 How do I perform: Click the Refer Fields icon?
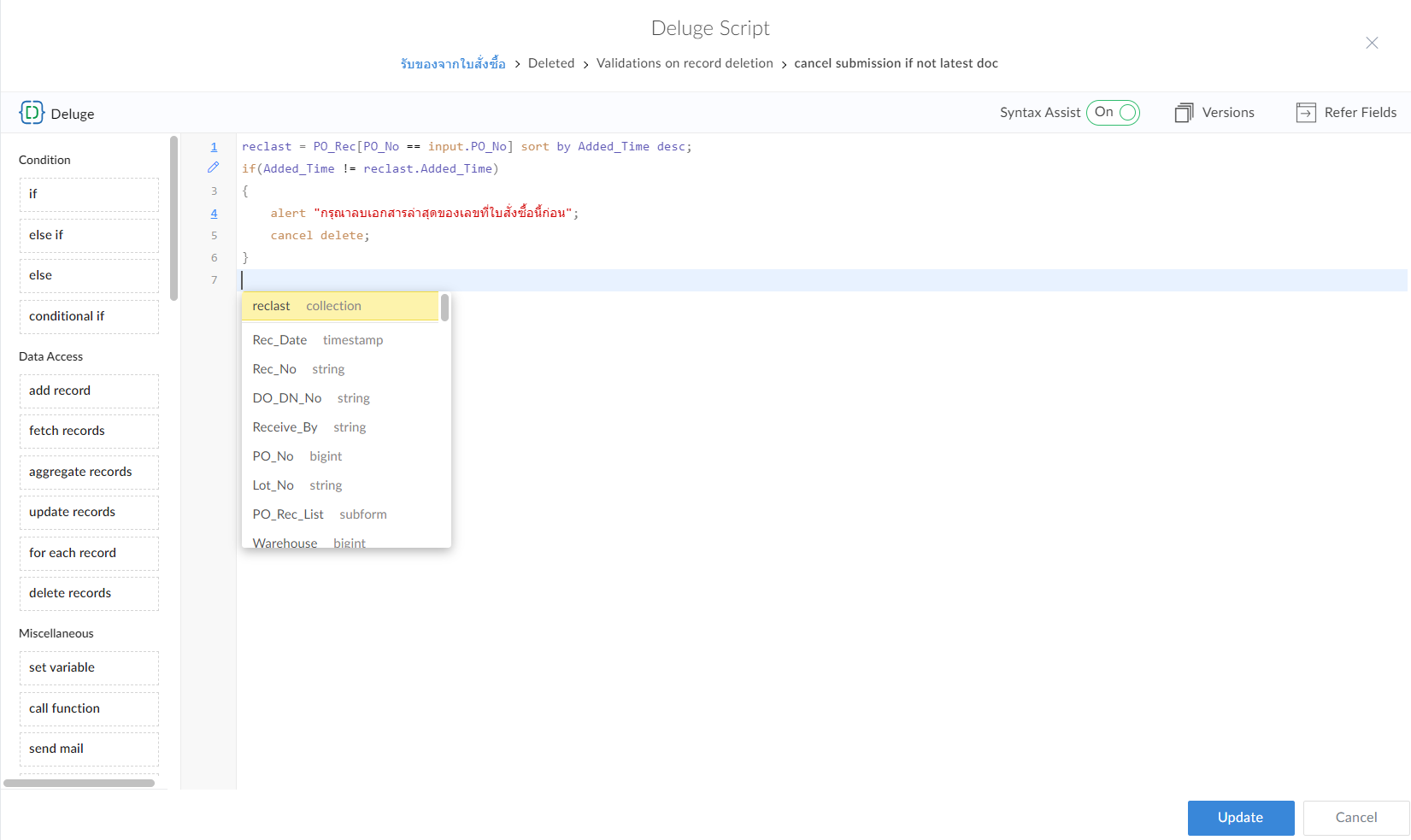coord(1306,113)
